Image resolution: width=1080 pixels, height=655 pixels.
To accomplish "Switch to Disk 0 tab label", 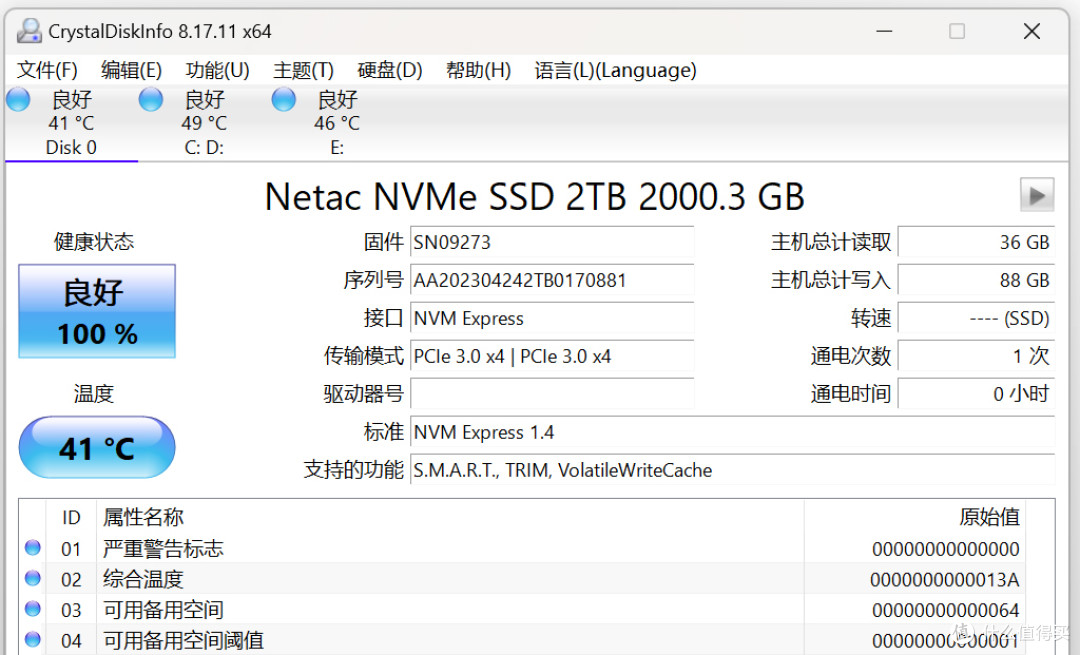I will pos(71,147).
